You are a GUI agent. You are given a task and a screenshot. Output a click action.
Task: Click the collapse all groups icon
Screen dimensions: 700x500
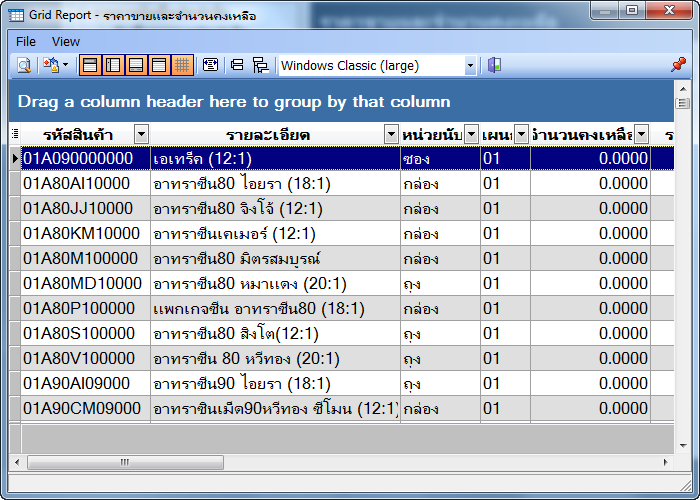pos(237,65)
